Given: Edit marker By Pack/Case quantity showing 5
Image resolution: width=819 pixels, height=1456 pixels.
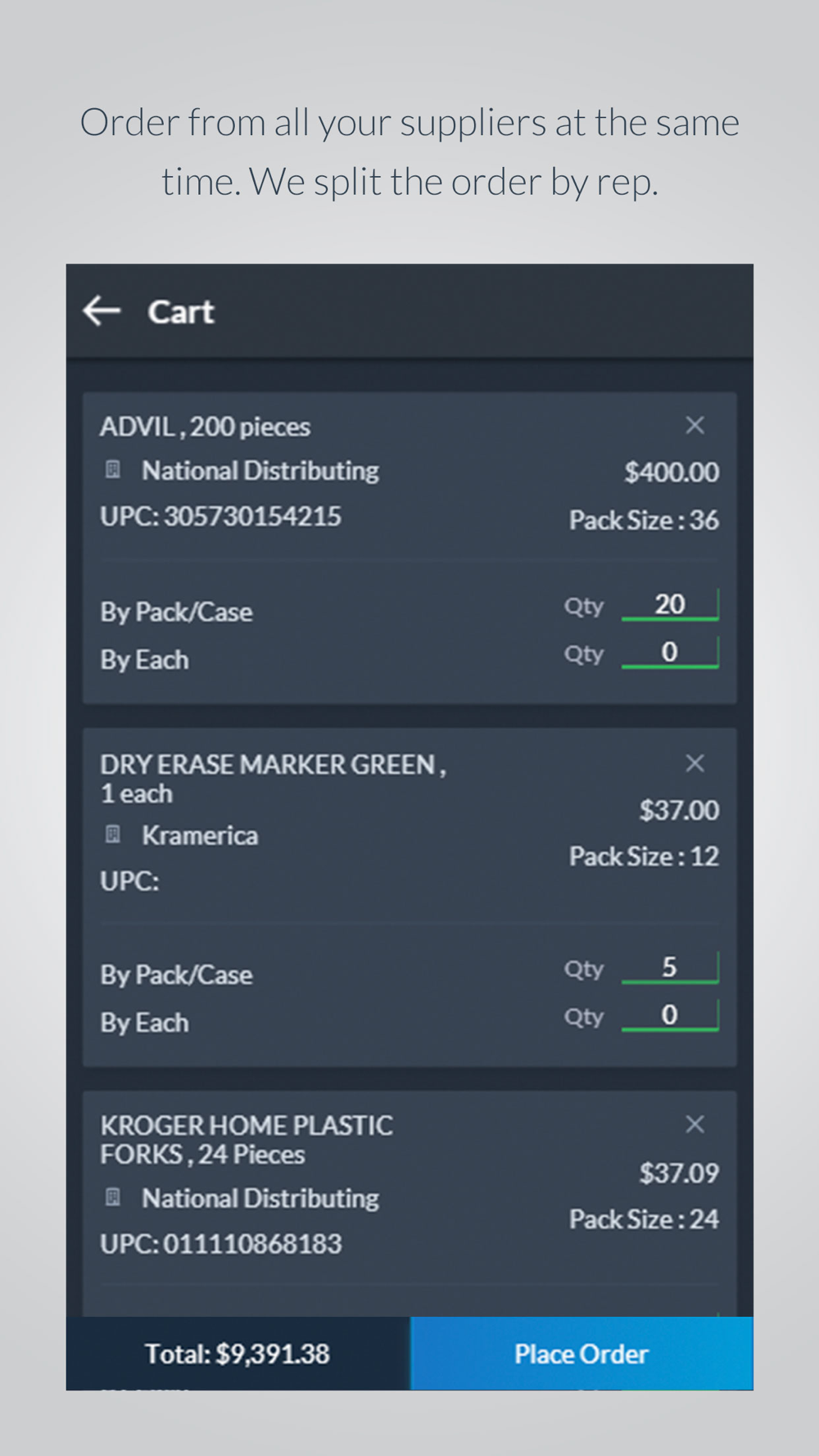Looking at the screenshot, I should [x=670, y=967].
